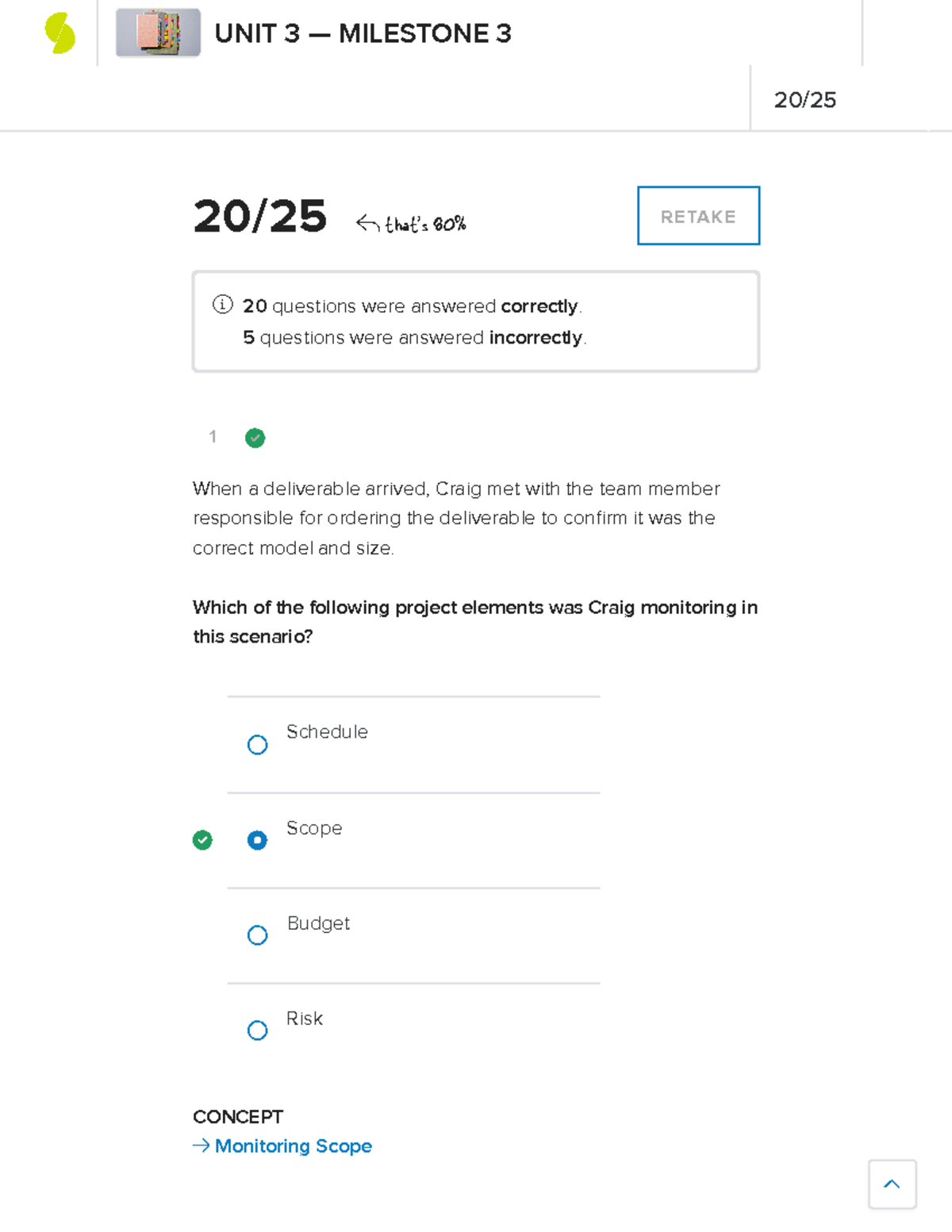
Task: Select the Schedule radio button
Action: pyautogui.click(x=257, y=744)
